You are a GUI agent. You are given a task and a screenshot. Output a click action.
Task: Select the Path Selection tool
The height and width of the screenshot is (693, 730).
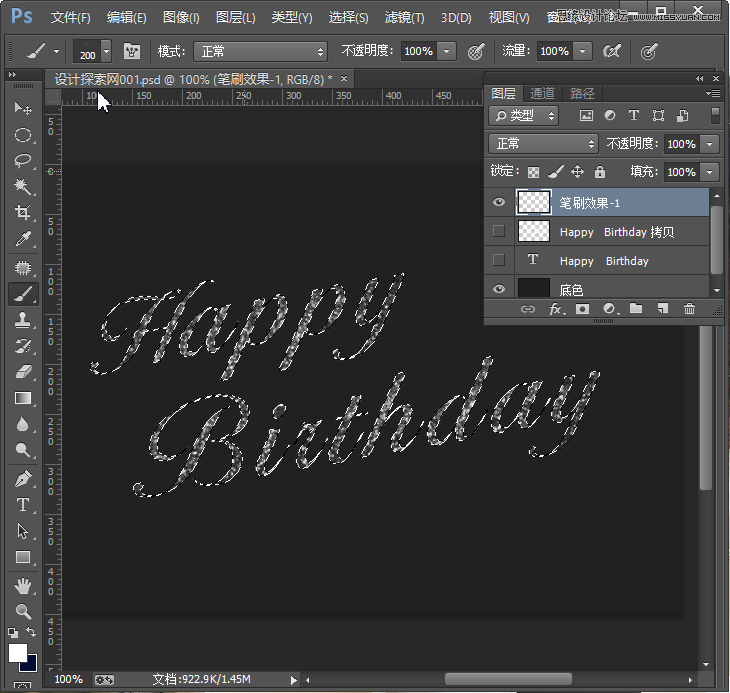(x=22, y=531)
